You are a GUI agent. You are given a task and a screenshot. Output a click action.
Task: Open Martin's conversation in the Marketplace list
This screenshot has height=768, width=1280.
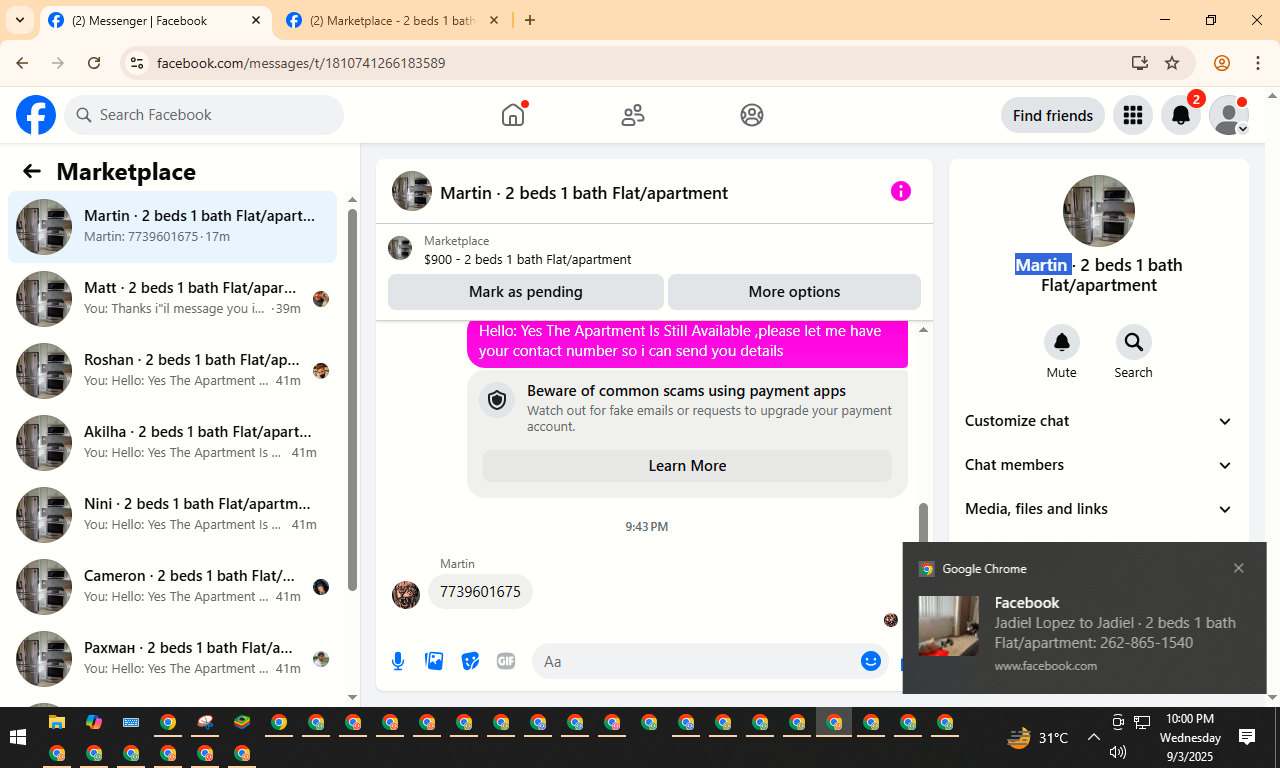[x=173, y=227]
